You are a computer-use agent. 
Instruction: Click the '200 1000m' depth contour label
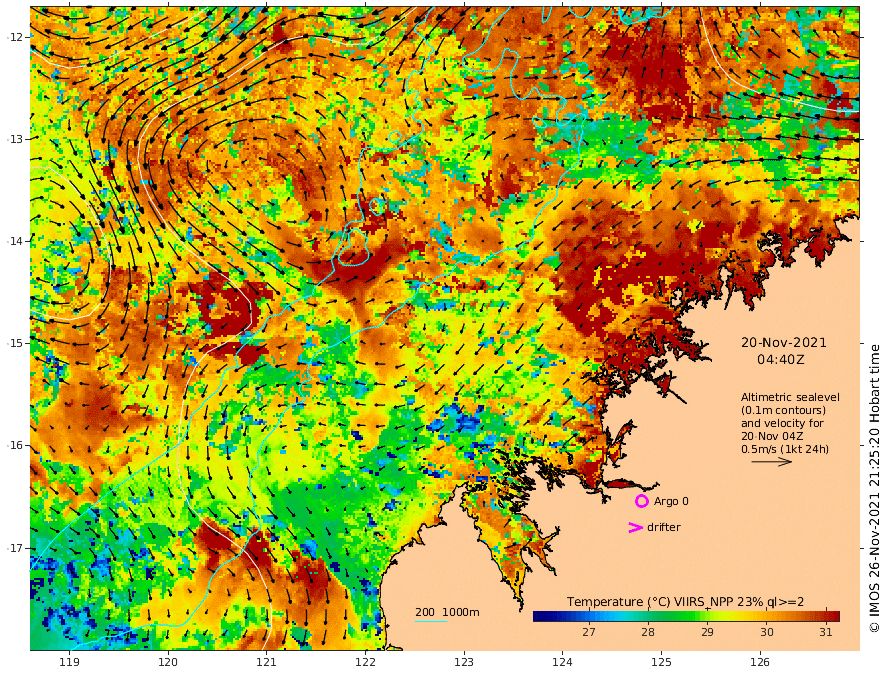coord(447,612)
